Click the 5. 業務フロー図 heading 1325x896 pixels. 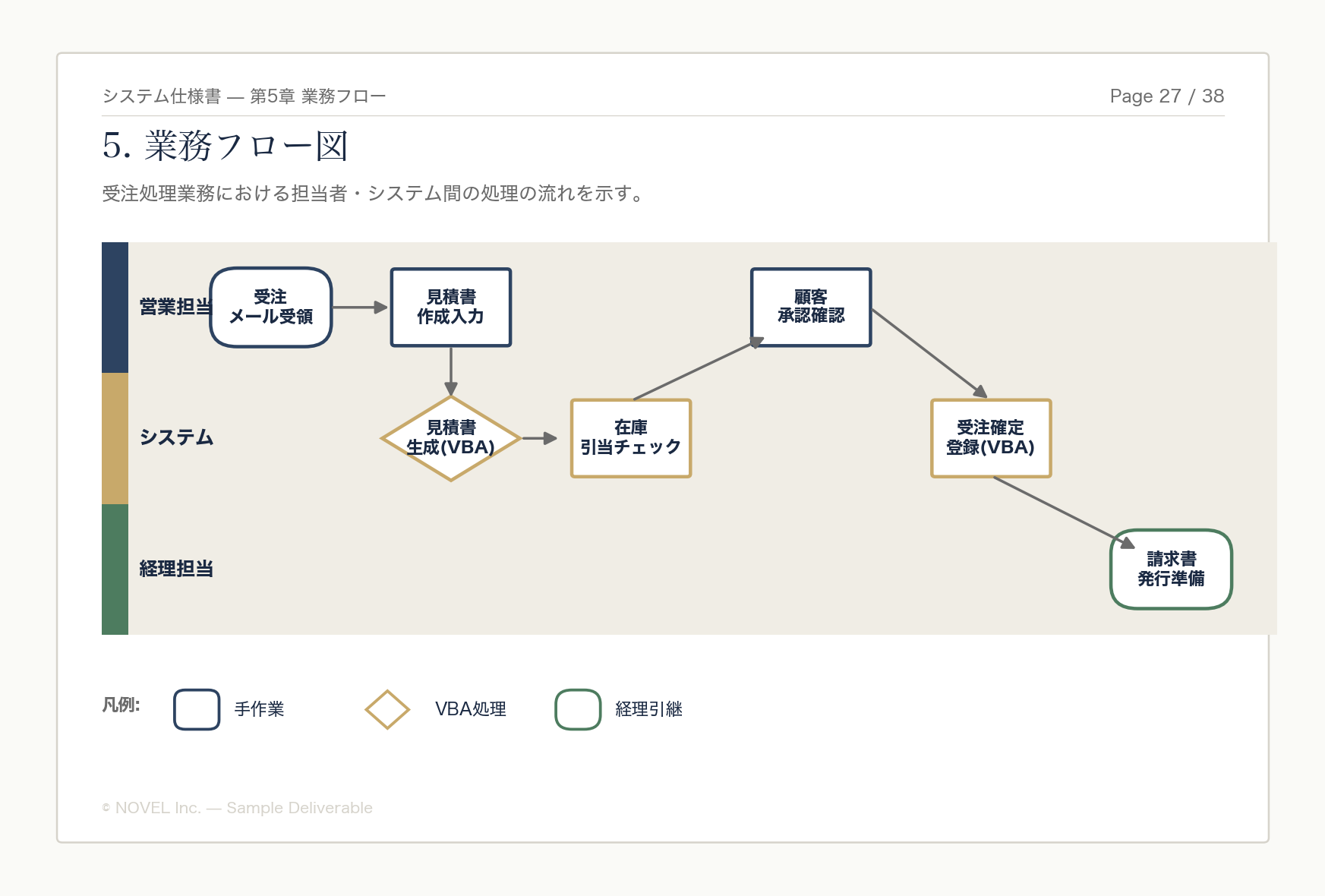click(226, 146)
